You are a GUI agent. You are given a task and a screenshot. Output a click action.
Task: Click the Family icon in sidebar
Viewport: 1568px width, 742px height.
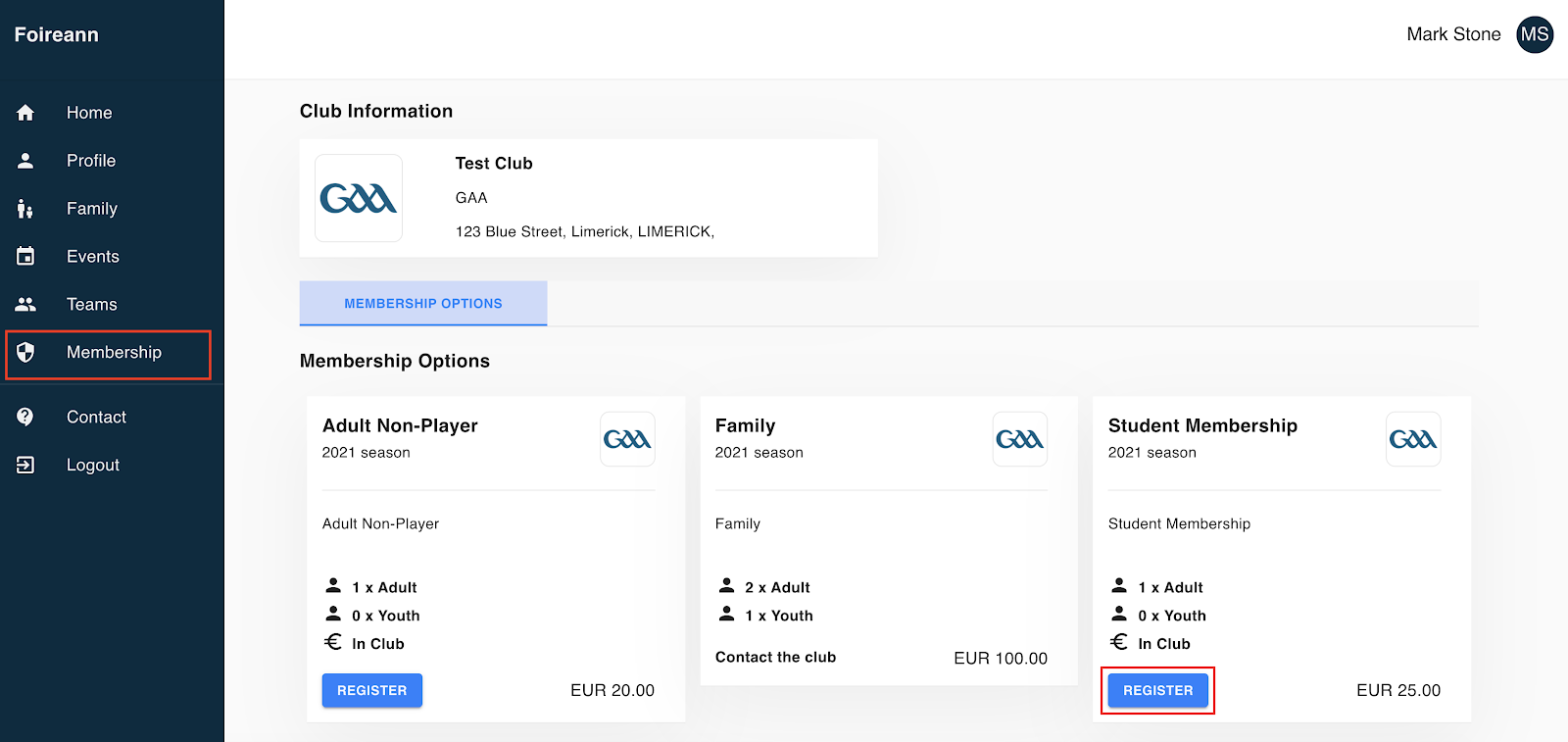25,209
